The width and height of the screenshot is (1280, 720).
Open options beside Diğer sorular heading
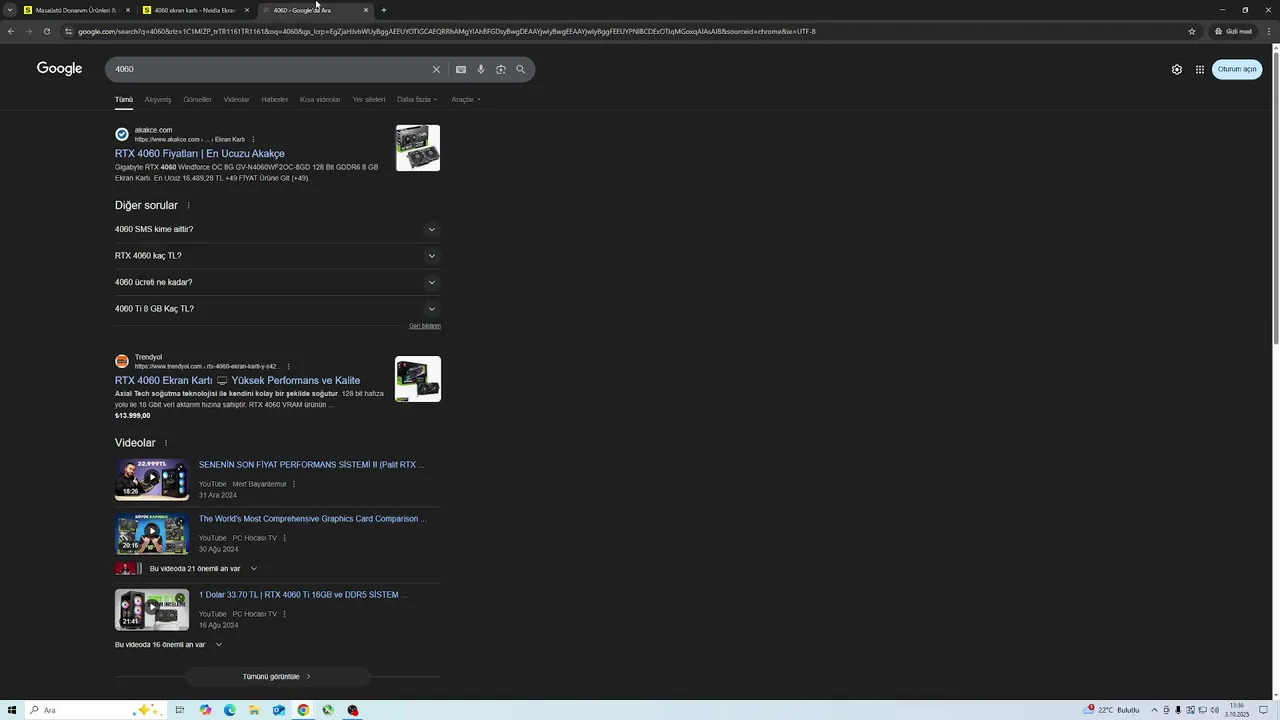click(188, 206)
